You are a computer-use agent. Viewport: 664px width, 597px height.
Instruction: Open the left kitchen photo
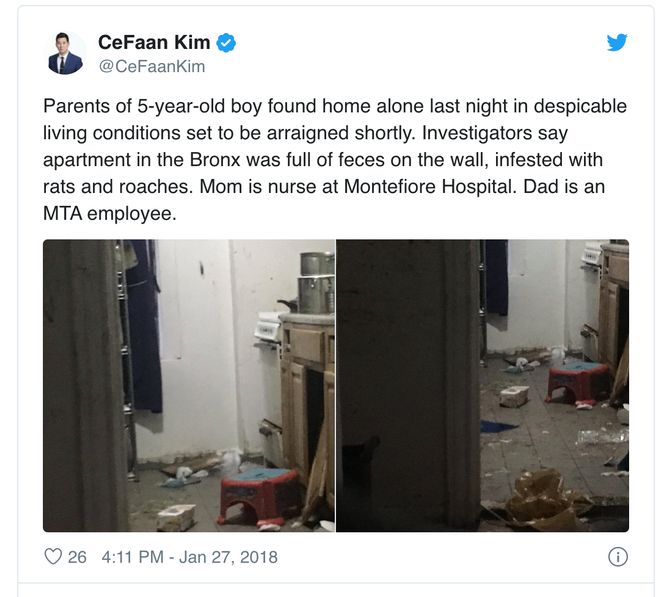tap(189, 386)
